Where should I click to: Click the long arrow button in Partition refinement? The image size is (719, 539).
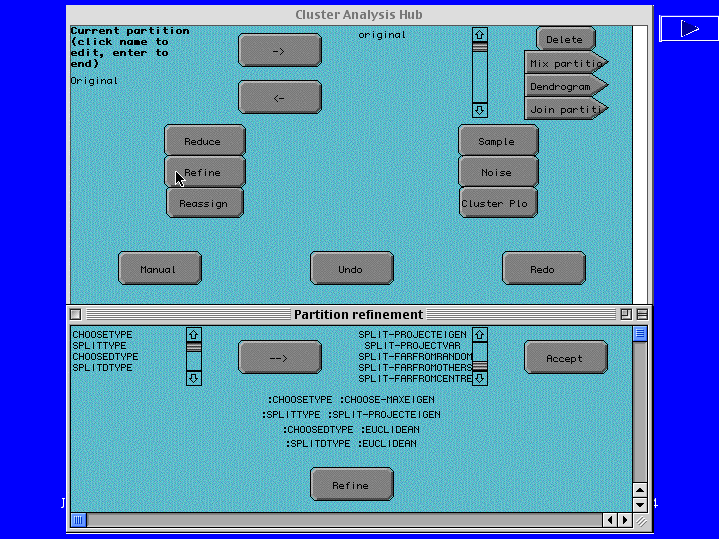(x=279, y=357)
